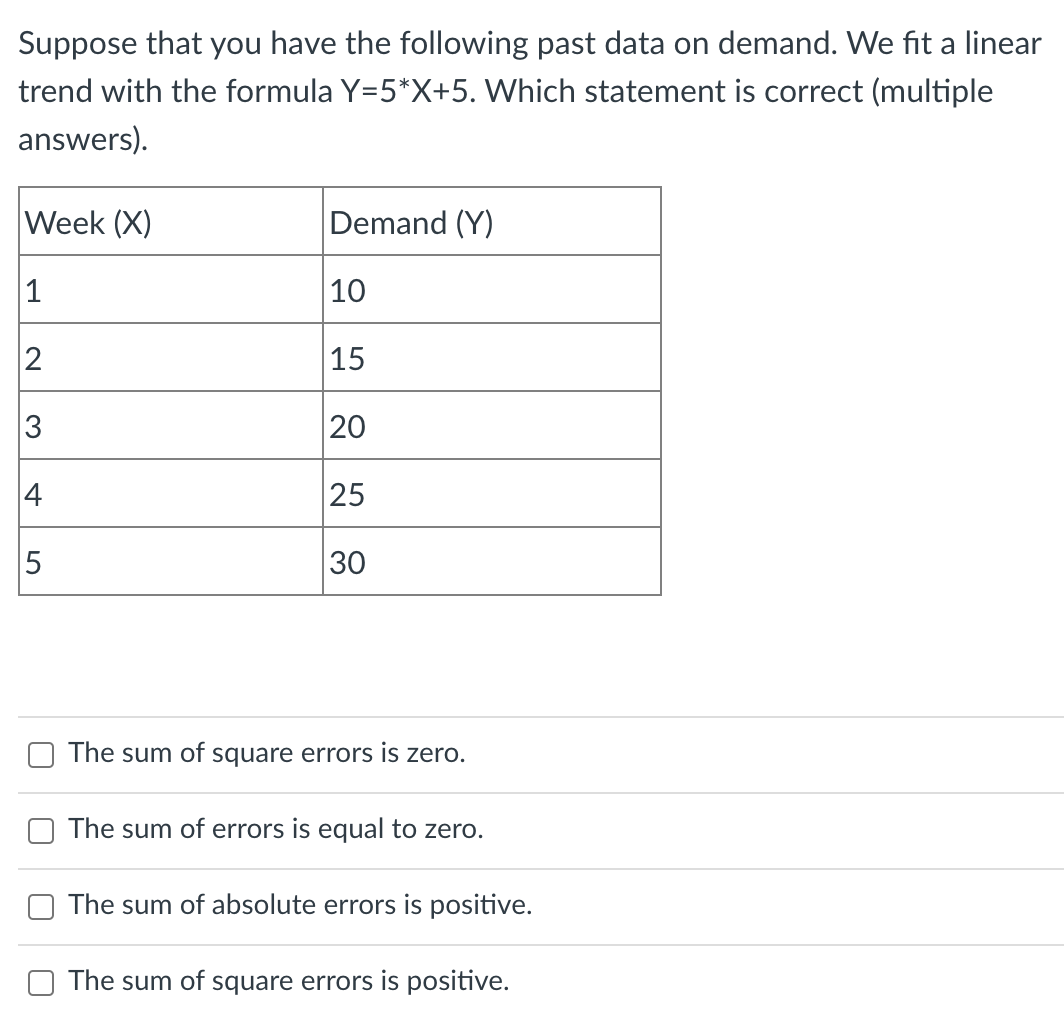Check the 'sum of square errors is zero' option

40,756
